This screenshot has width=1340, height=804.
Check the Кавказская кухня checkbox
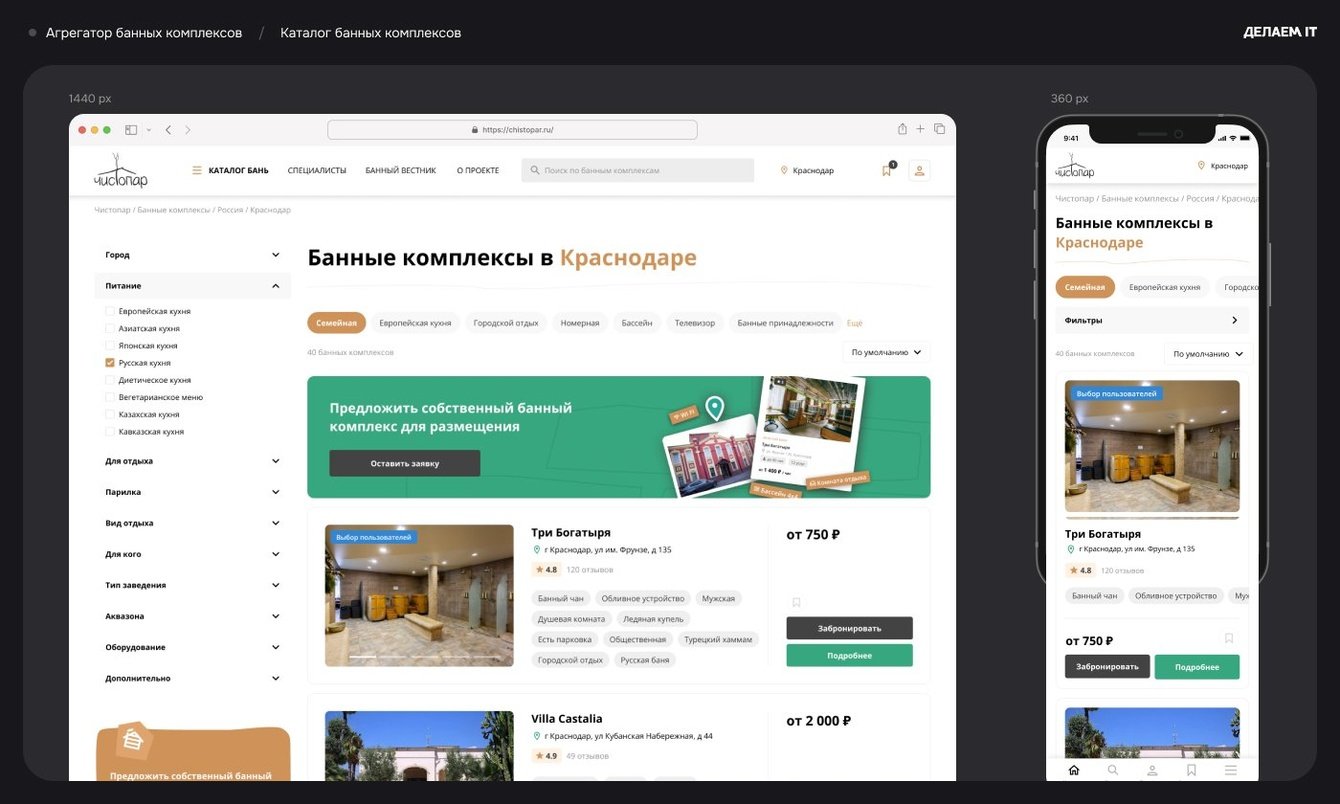coord(110,432)
